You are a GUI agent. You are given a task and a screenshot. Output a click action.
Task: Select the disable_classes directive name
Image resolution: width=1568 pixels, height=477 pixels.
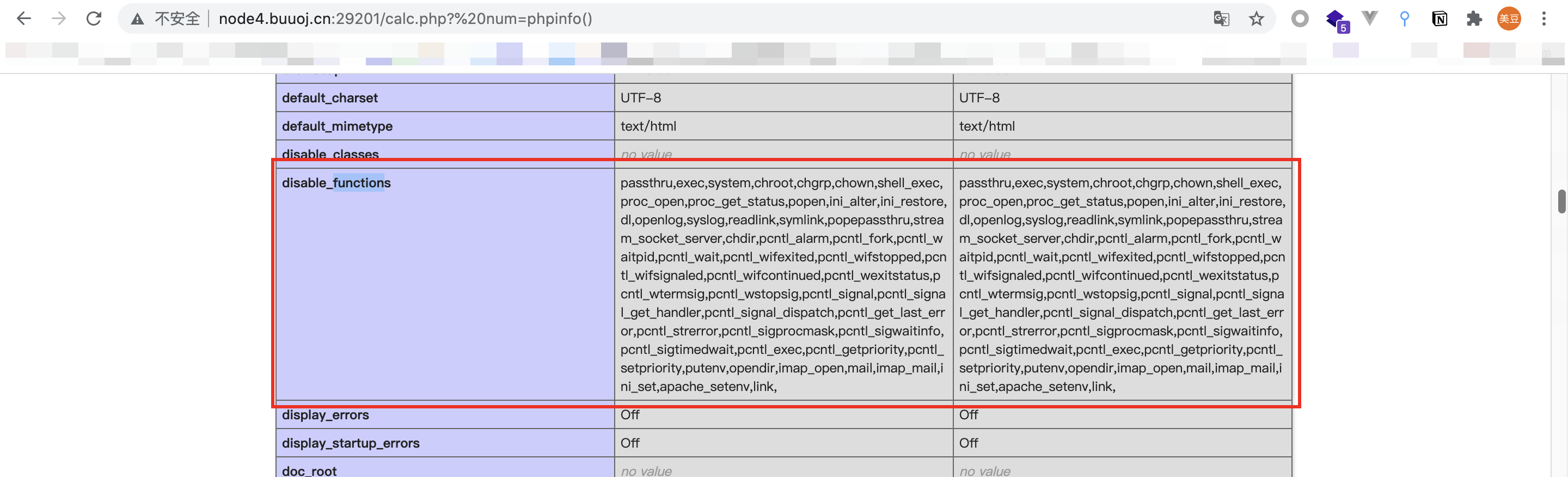pyautogui.click(x=330, y=154)
